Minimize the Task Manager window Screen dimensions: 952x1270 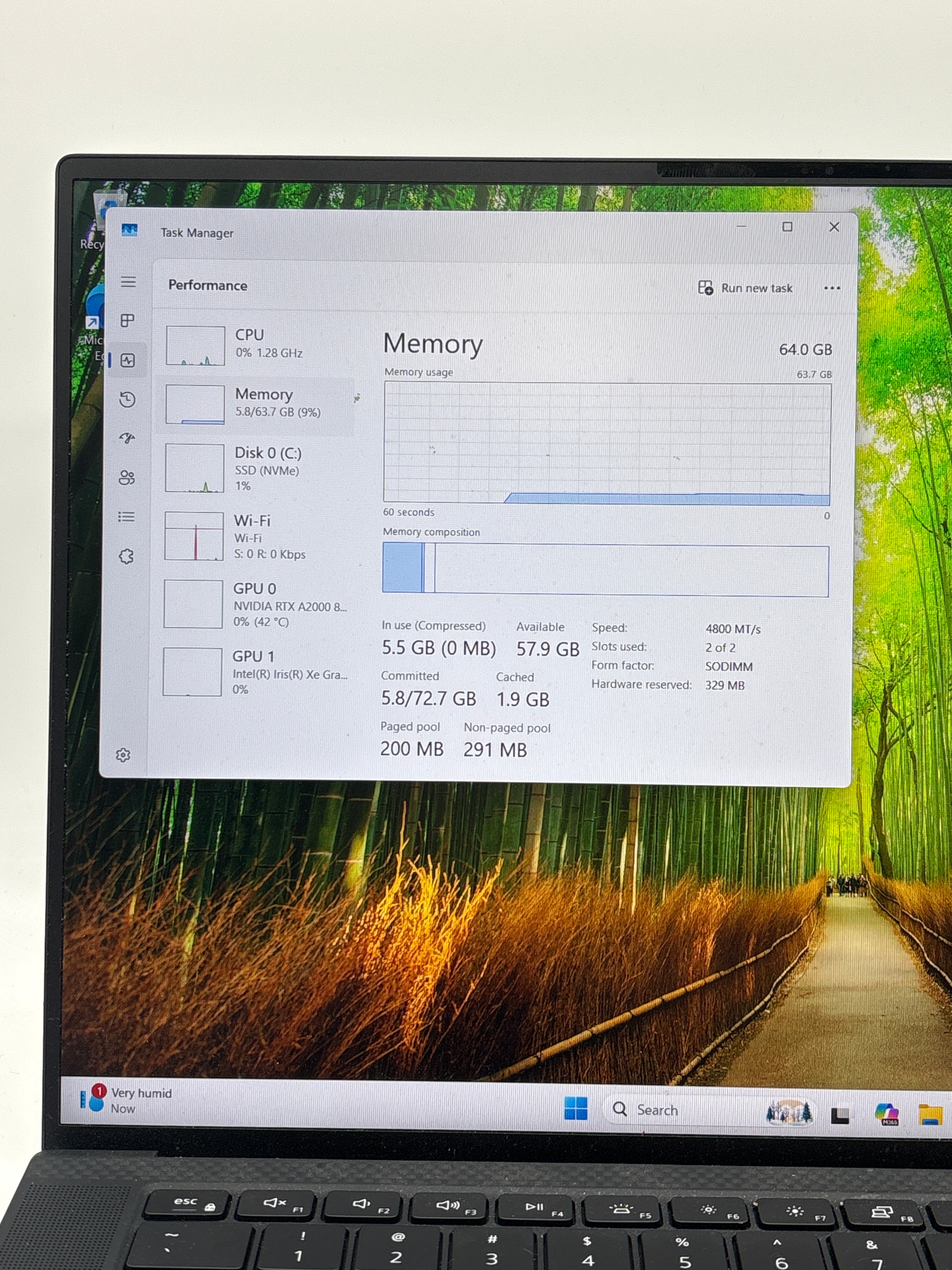pyautogui.click(x=742, y=226)
